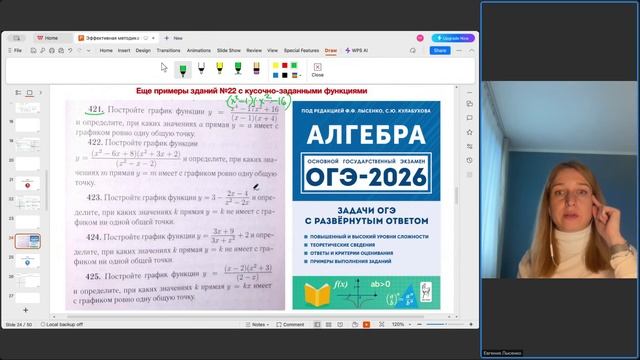Open the Design ribbon tab
This screenshot has width=640, height=360.
pyautogui.click(x=143, y=51)
